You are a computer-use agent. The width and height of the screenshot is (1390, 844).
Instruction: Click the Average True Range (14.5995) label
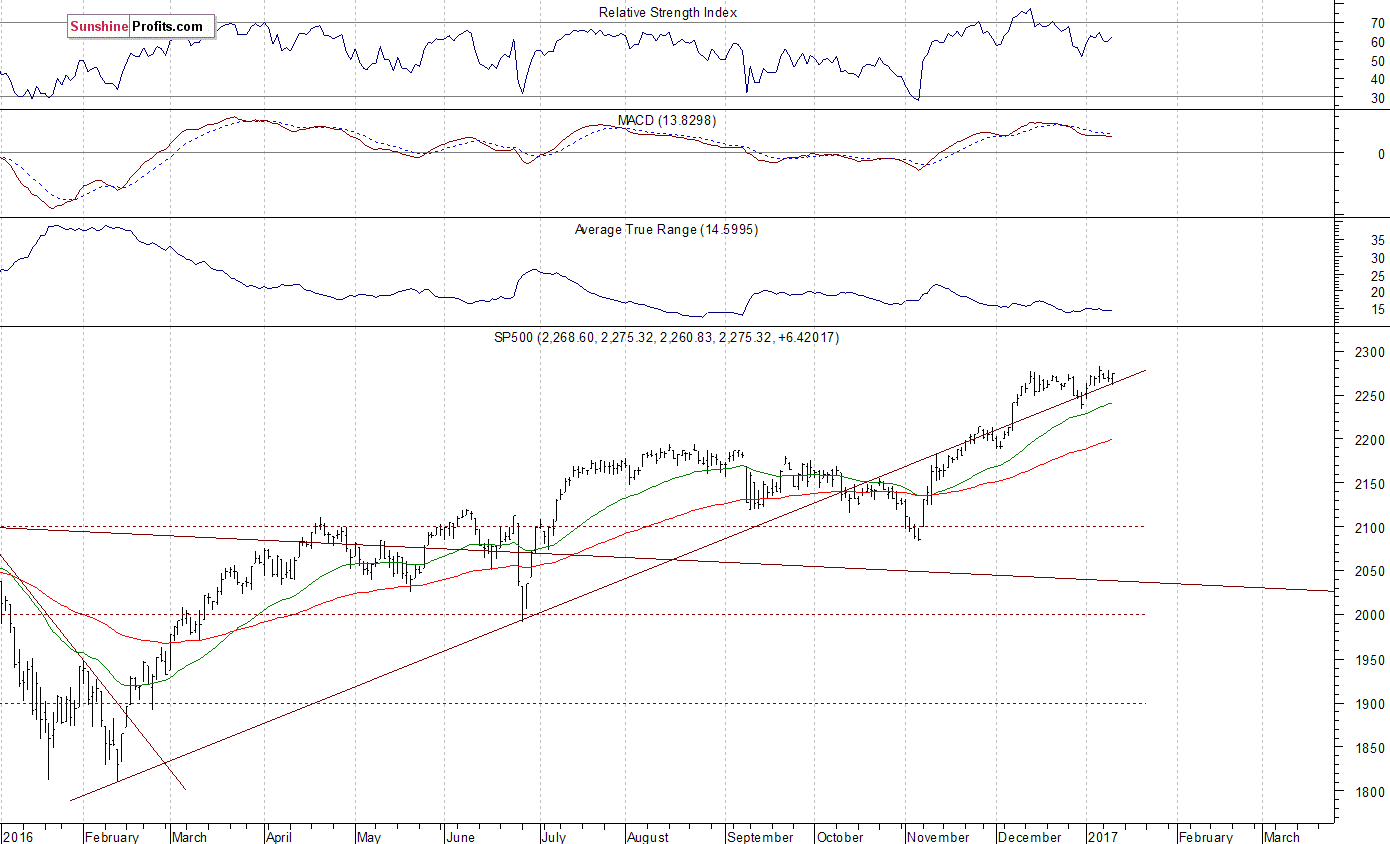pyautogui.click(x=666, y=230)
